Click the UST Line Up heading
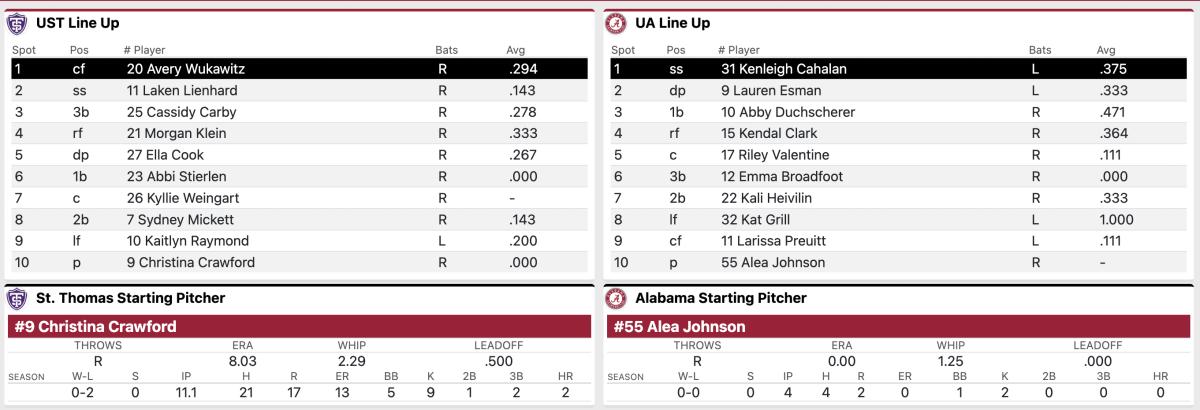Viewport: 1200px width, 410px height. (x=77, y=23)
